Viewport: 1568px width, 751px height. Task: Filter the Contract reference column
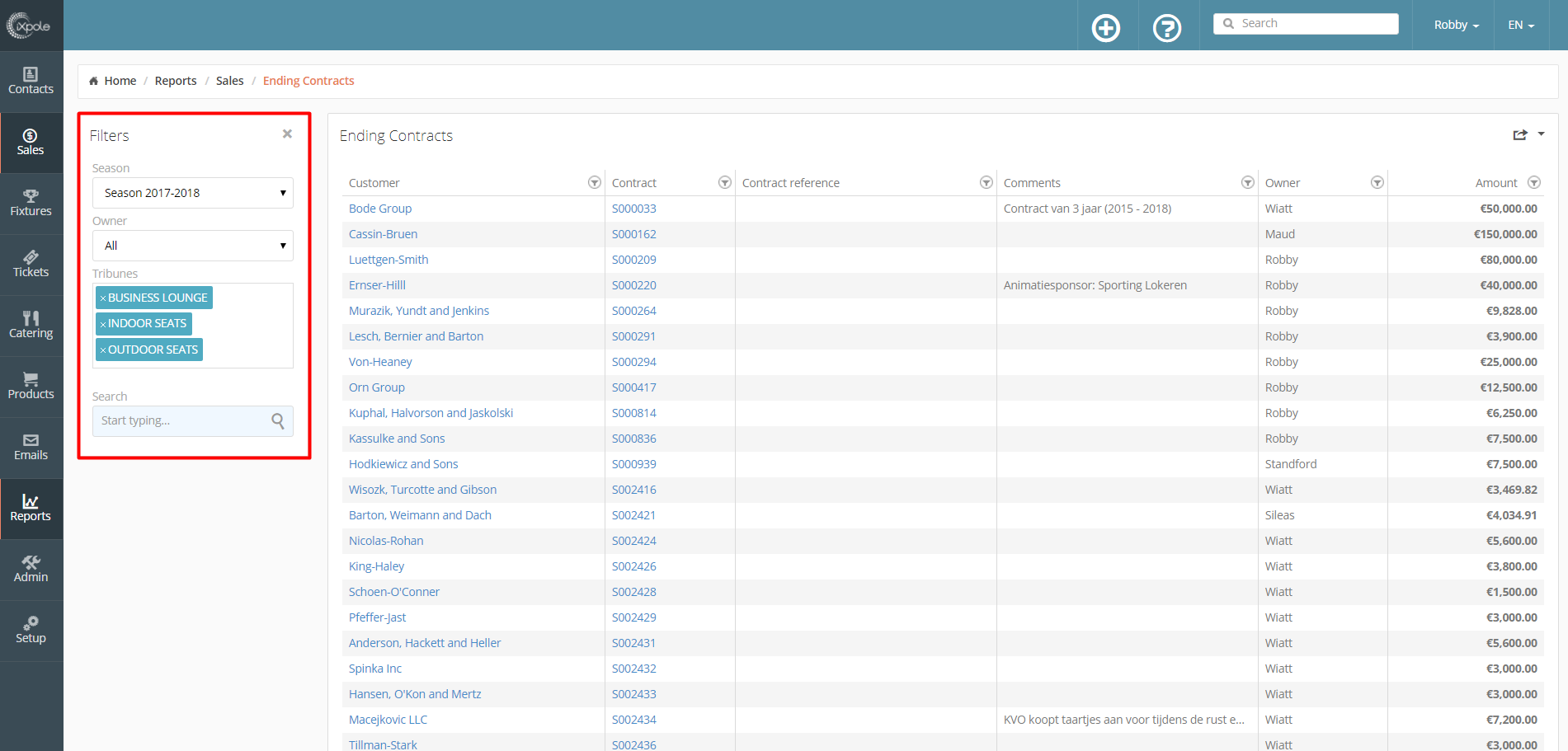[x=986, y=182]
